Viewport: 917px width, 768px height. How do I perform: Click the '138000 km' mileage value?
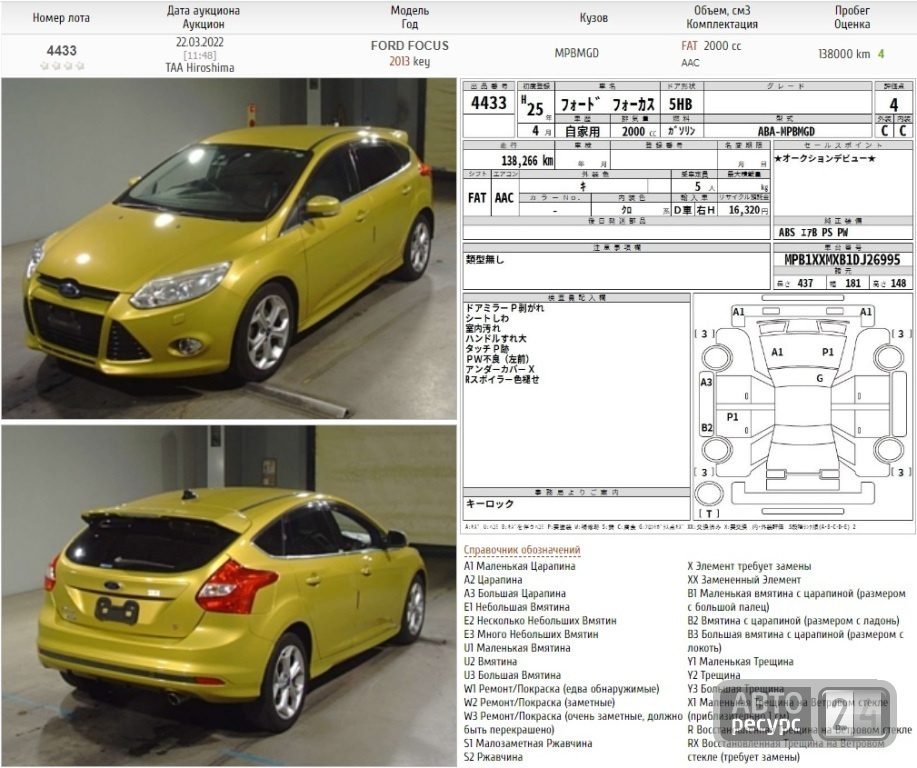point(844,54)
